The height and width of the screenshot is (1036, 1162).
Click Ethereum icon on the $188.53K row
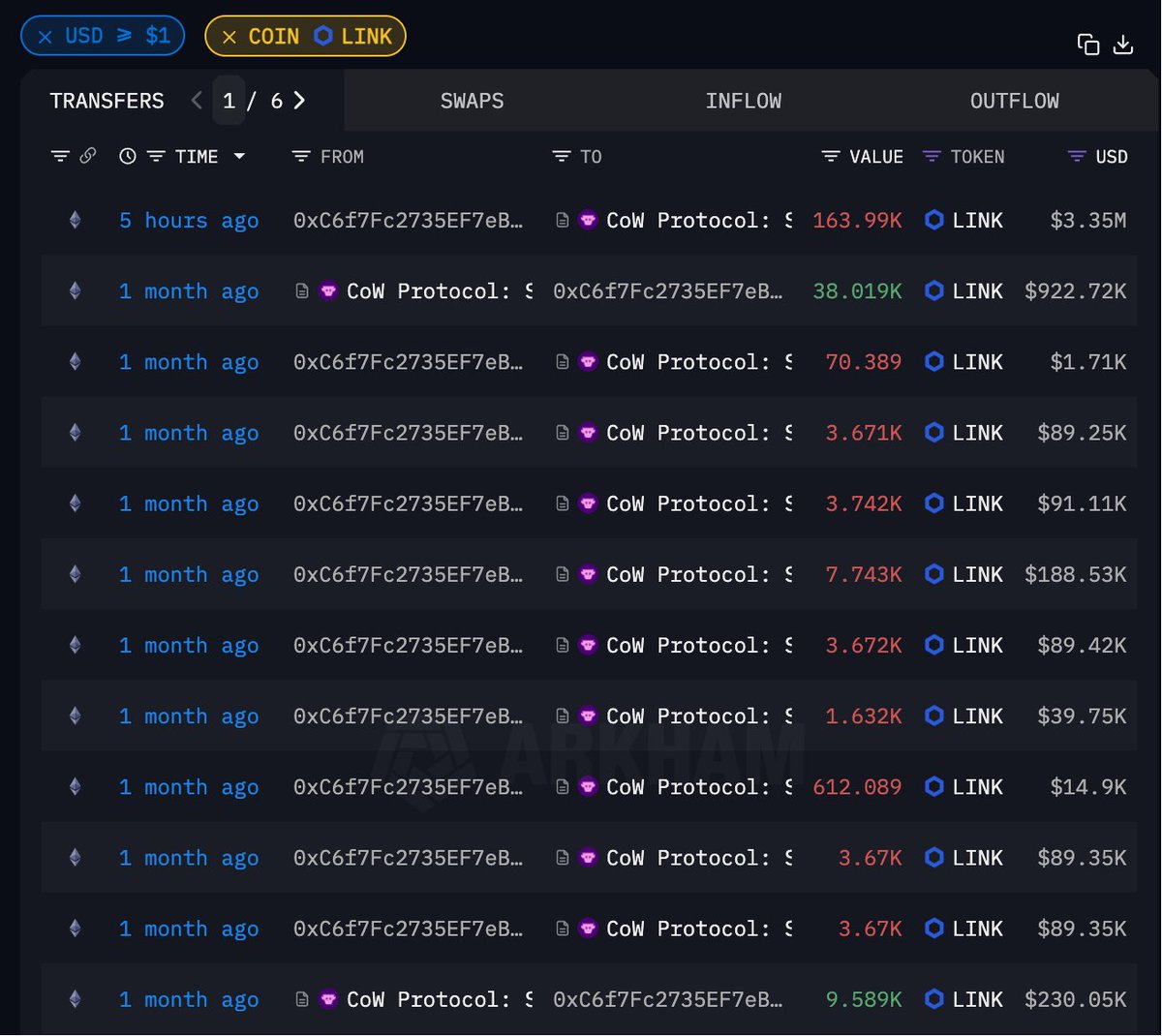75,574
